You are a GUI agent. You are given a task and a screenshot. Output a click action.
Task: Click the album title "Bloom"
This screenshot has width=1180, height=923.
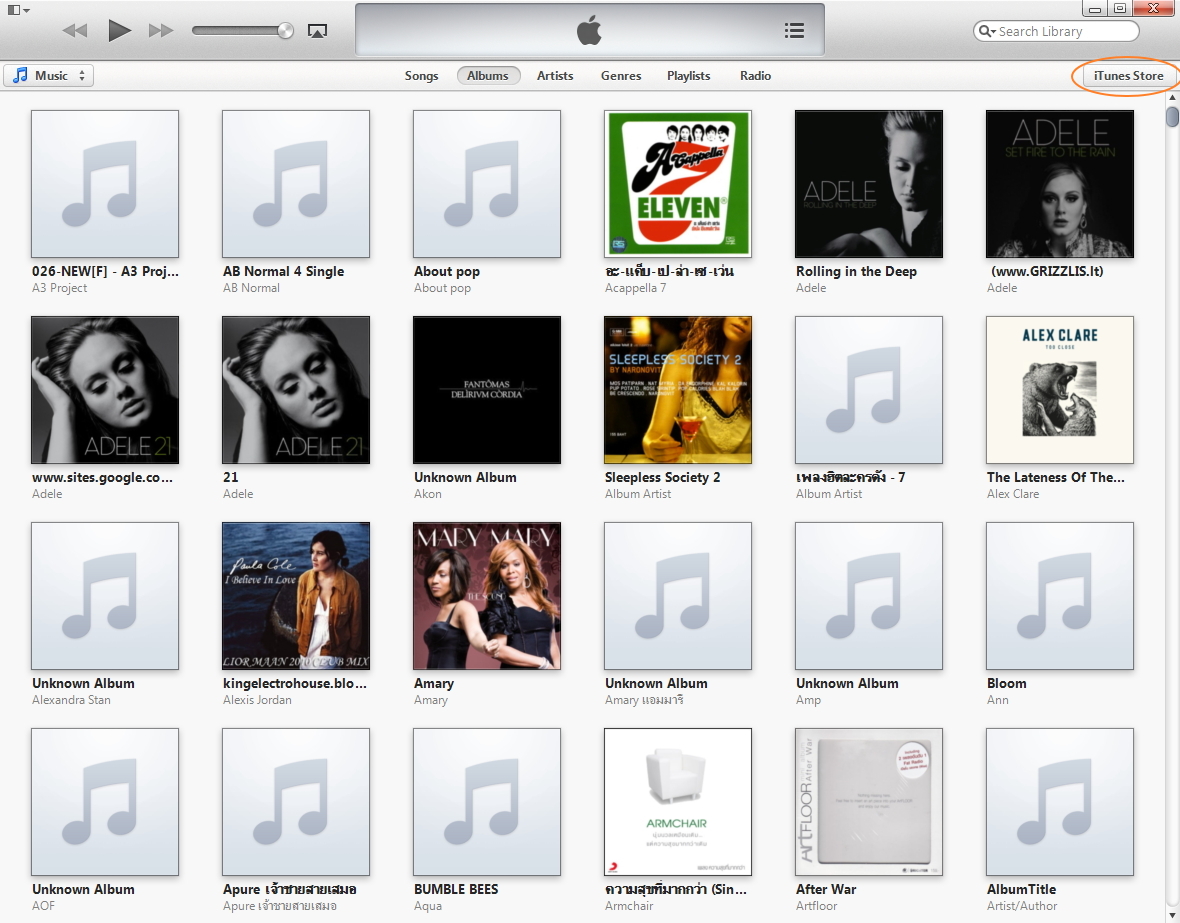coord(1006,684)
